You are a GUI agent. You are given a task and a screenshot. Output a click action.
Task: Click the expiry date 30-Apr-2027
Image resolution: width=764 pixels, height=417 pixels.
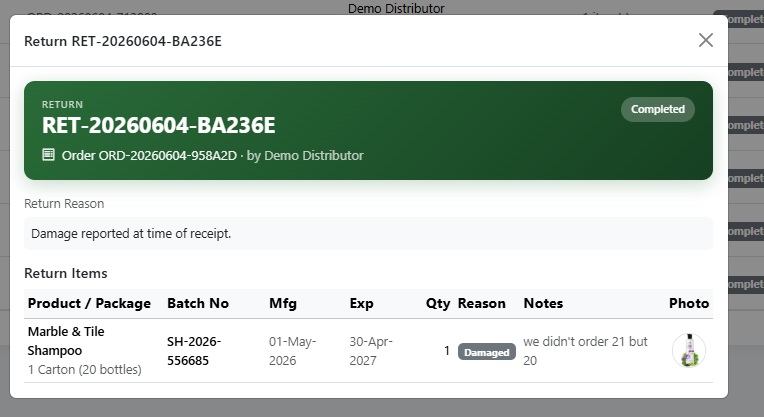[371, 351]
